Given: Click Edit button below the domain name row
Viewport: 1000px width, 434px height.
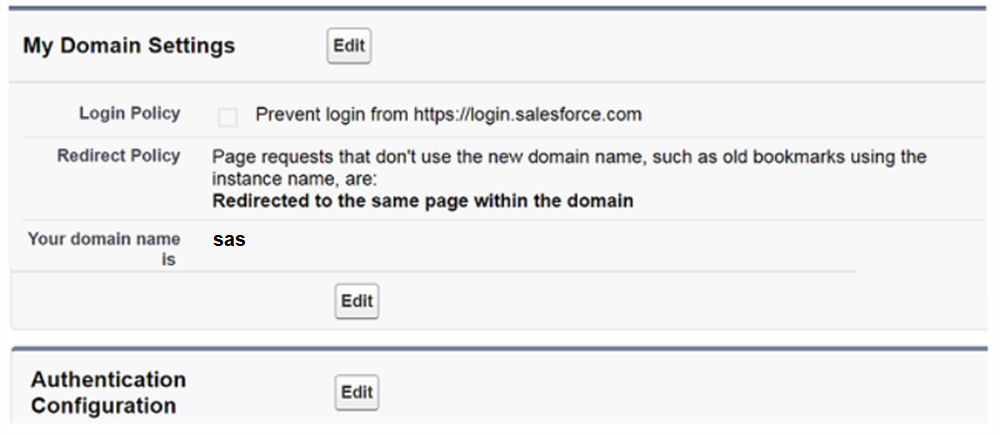Looking at the screenshot, I should [357, 301].
